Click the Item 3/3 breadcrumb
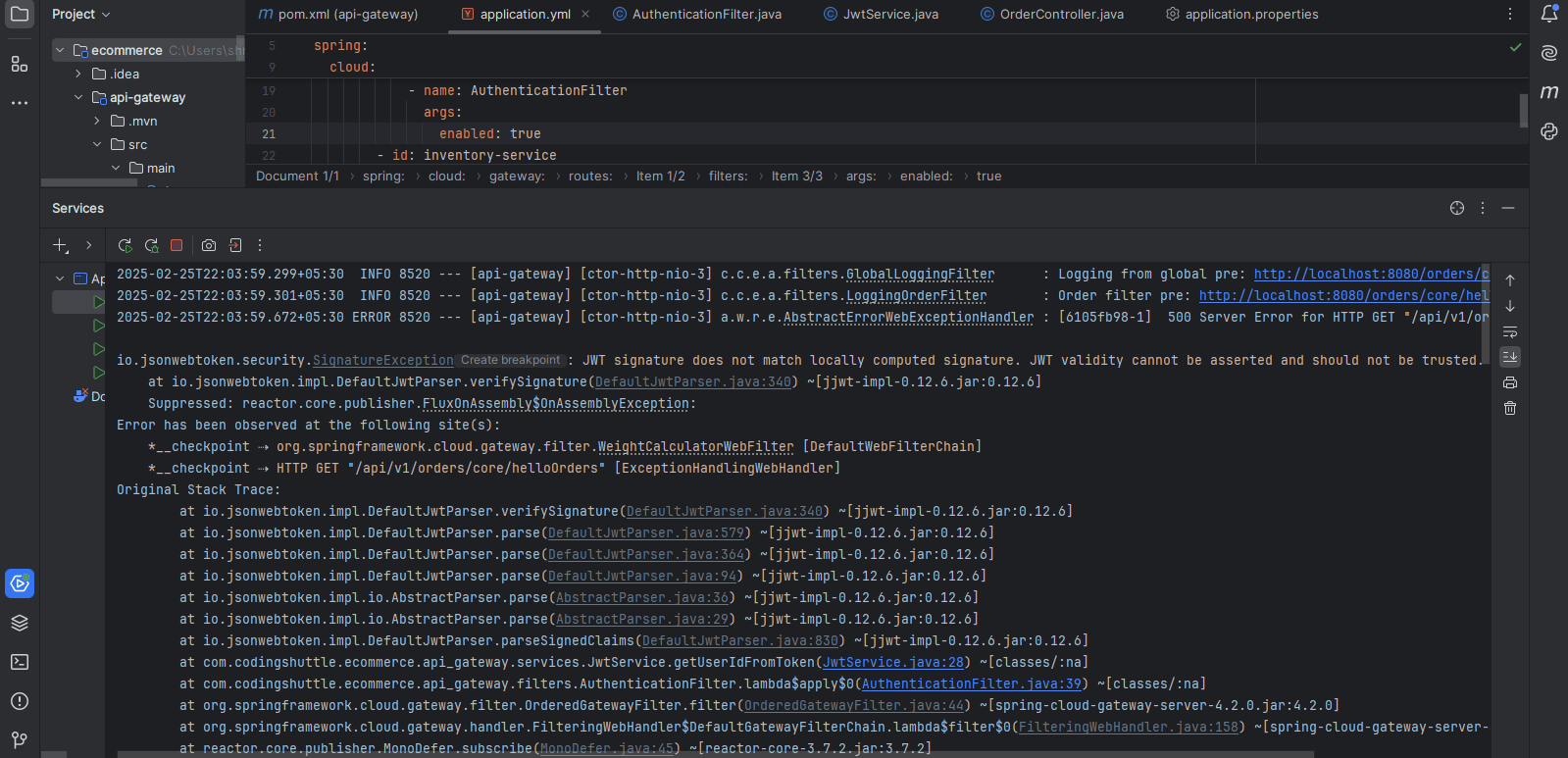The width and height of the screenshot is (1568, 758). coord(797,177)
